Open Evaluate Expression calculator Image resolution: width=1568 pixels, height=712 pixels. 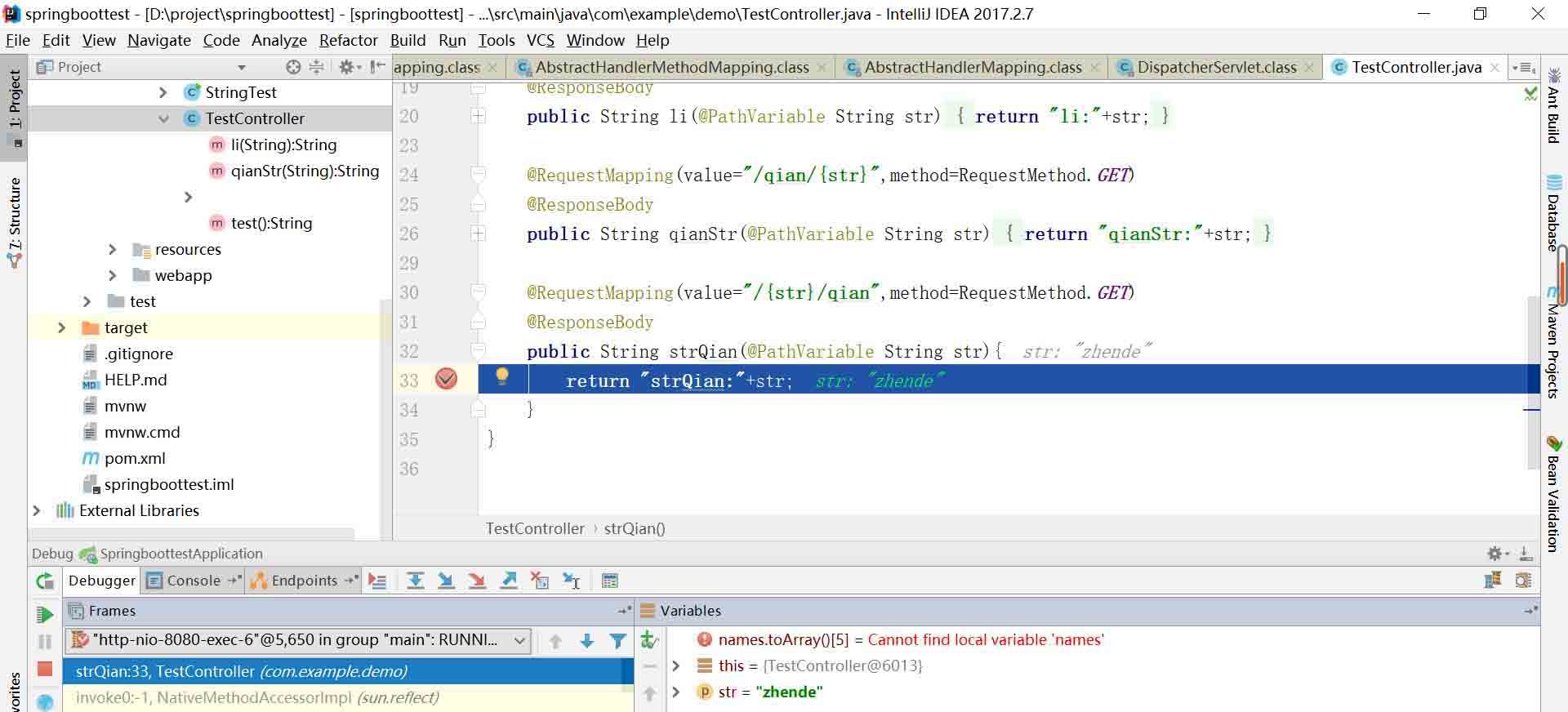pyautogui.click(x=609, y=581)
